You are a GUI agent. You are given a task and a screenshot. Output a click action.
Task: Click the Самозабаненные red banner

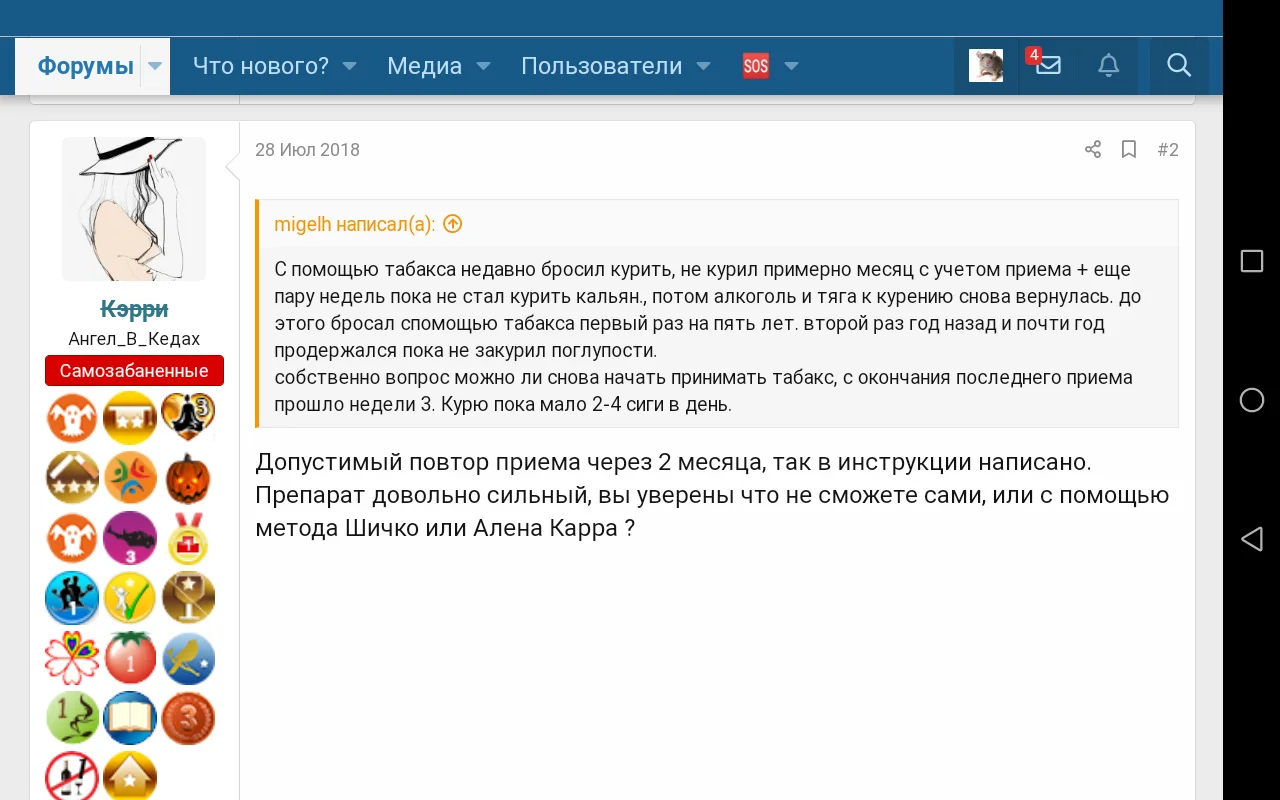click(x=134, y=370)
